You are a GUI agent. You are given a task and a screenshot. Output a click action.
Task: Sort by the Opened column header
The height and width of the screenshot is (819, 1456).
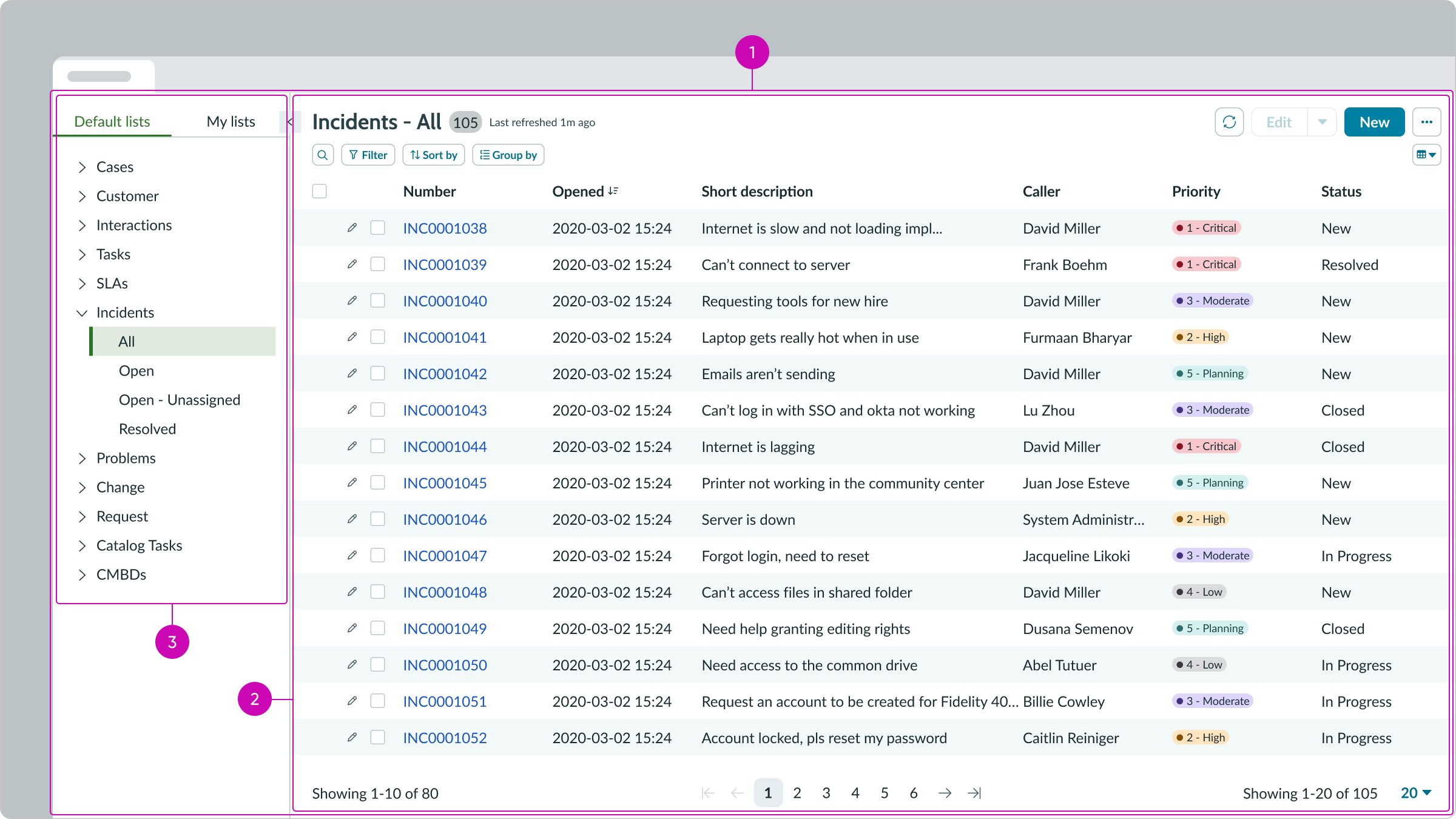[x=585, y=191]
